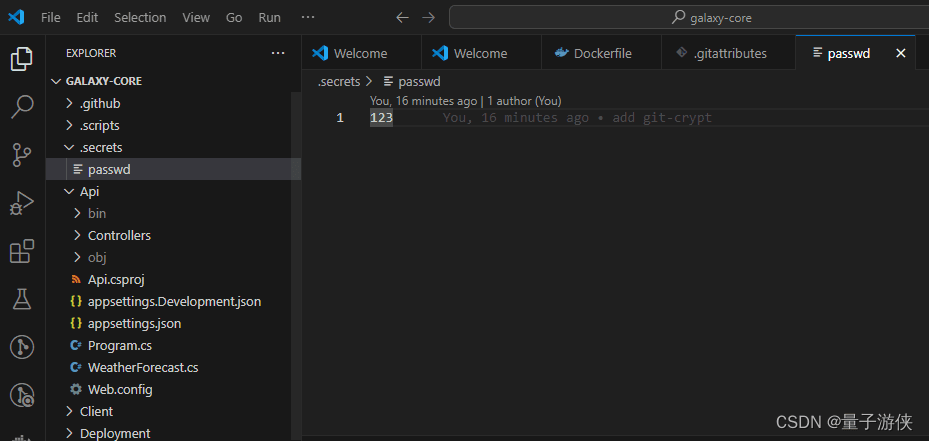
Task: Switch to the Dockerfile tab
Action: pyautogui.click(x=601, y=53)
